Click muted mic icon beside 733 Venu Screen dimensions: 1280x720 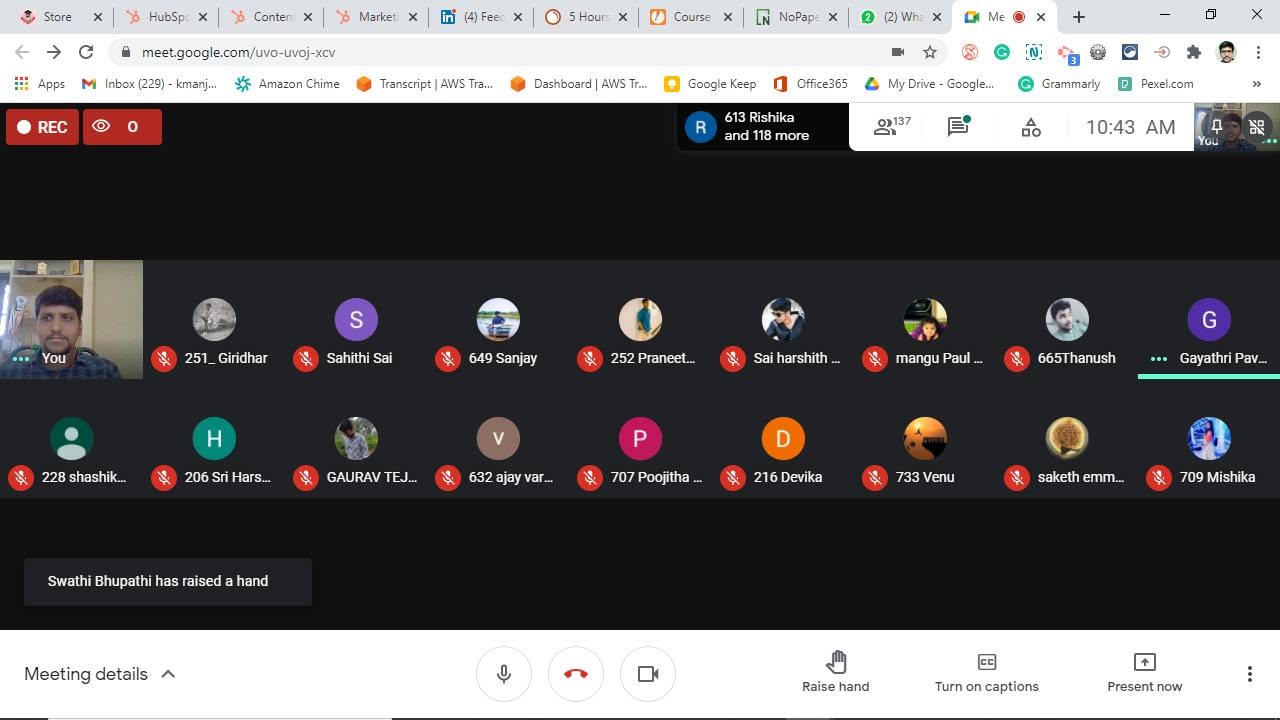[875, 477]
